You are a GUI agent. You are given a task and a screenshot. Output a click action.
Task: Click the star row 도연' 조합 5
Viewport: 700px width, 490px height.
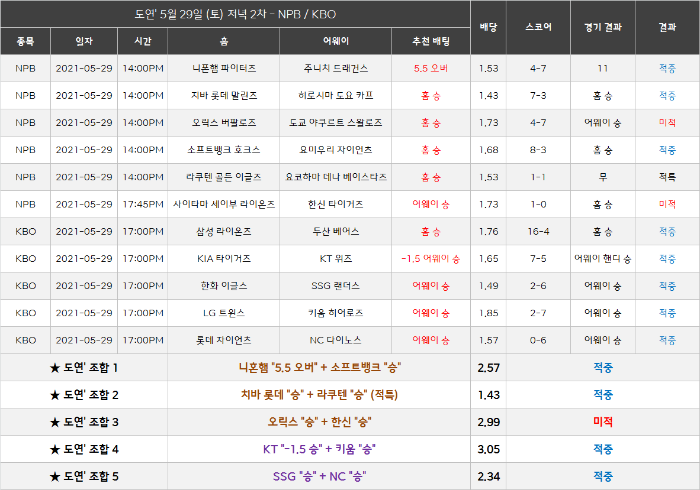(84, 477)
